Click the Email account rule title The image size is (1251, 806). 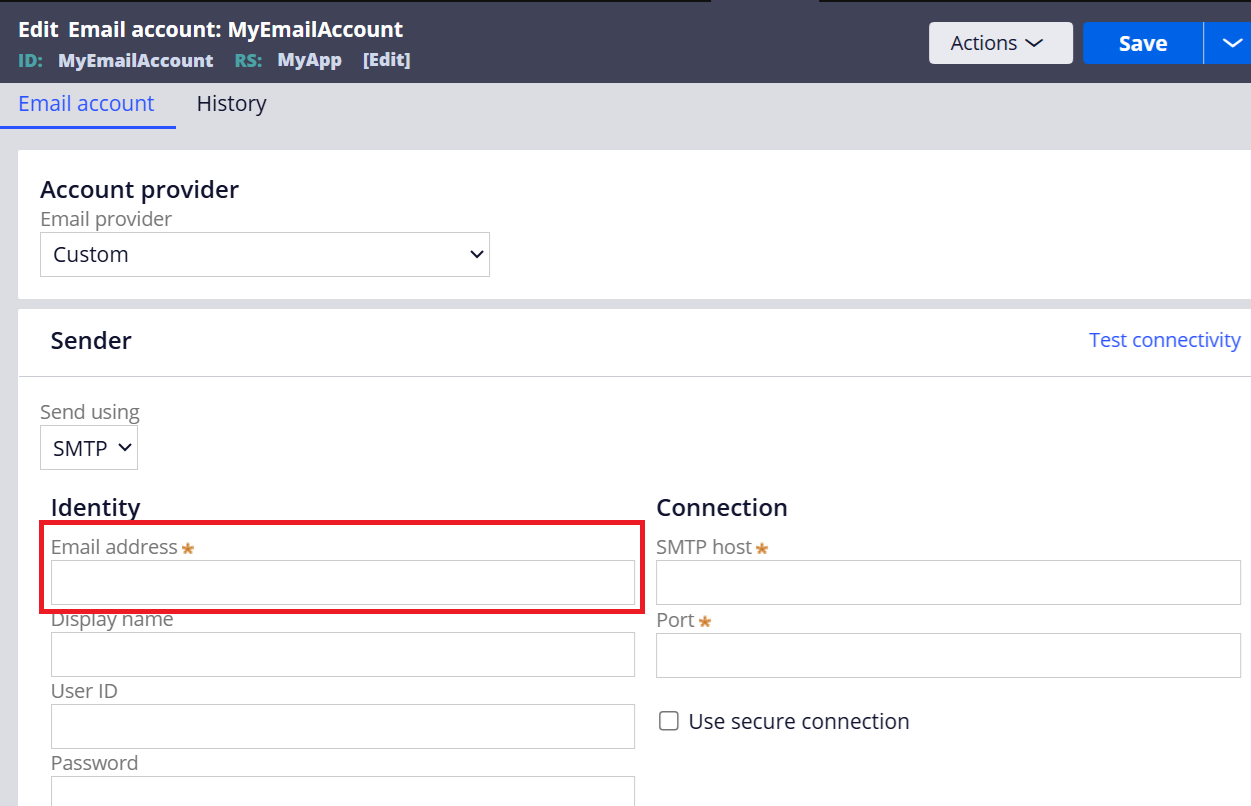(x=235, y=29)
